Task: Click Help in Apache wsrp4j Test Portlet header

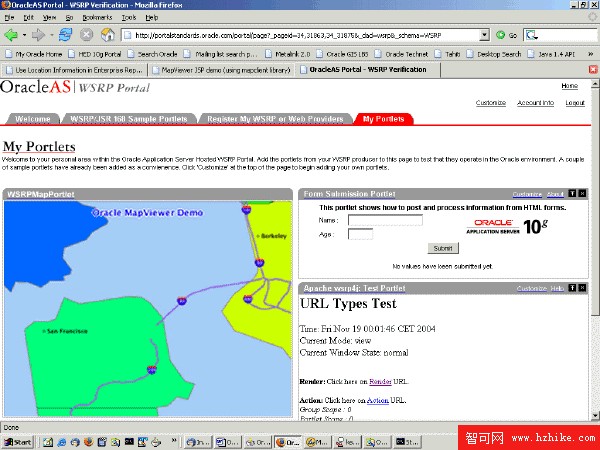Action: point(557,289)
